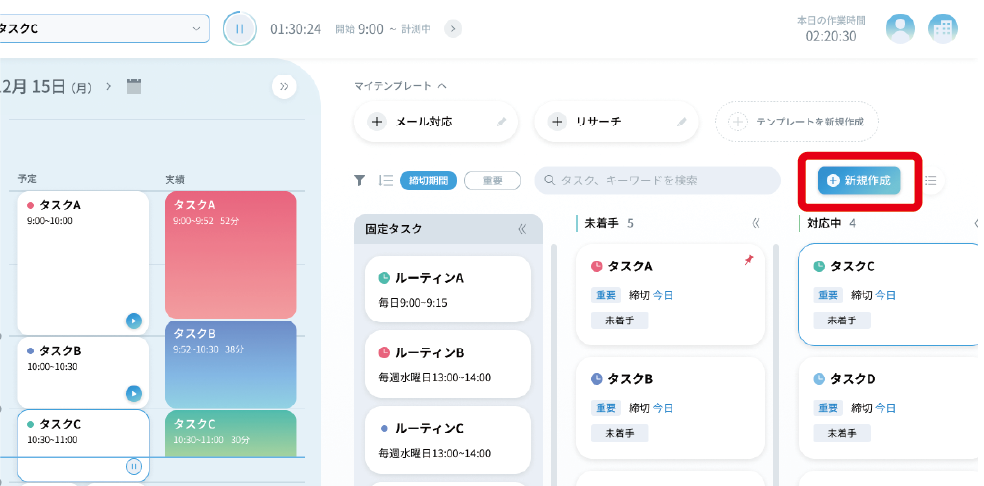
Task: Select the ルーティンA fixed task card
Action: pos(447,288)
